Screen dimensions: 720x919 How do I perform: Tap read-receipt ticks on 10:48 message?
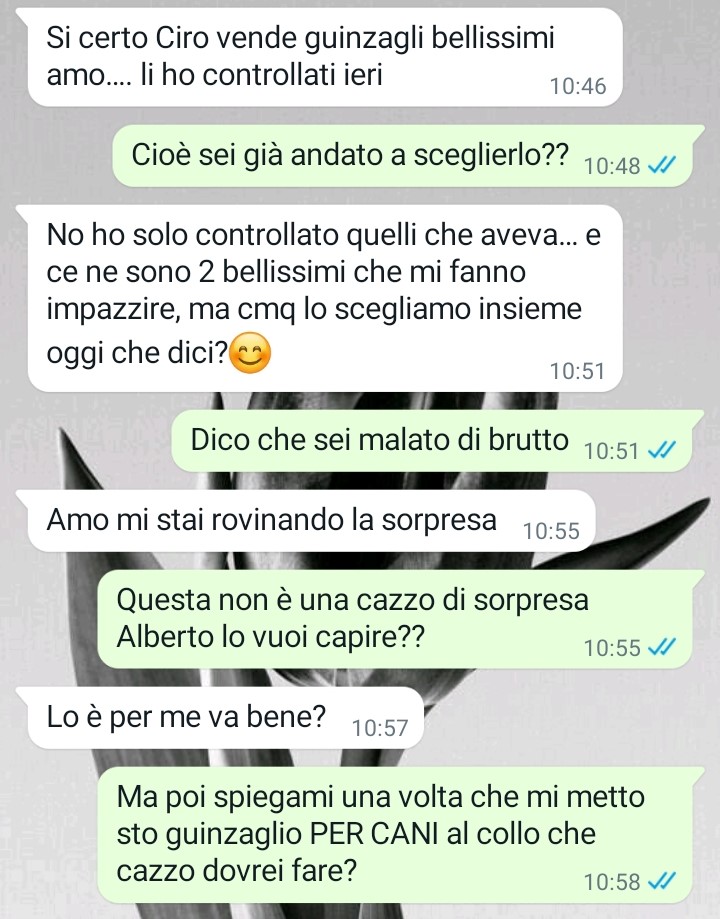[661, 166]
